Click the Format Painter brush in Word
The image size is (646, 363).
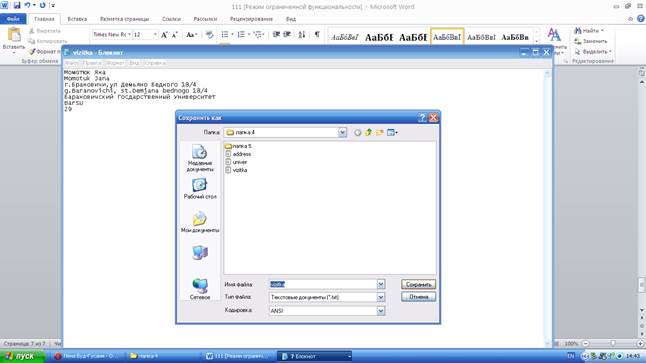pyautogui.click(x=32, y=52)
